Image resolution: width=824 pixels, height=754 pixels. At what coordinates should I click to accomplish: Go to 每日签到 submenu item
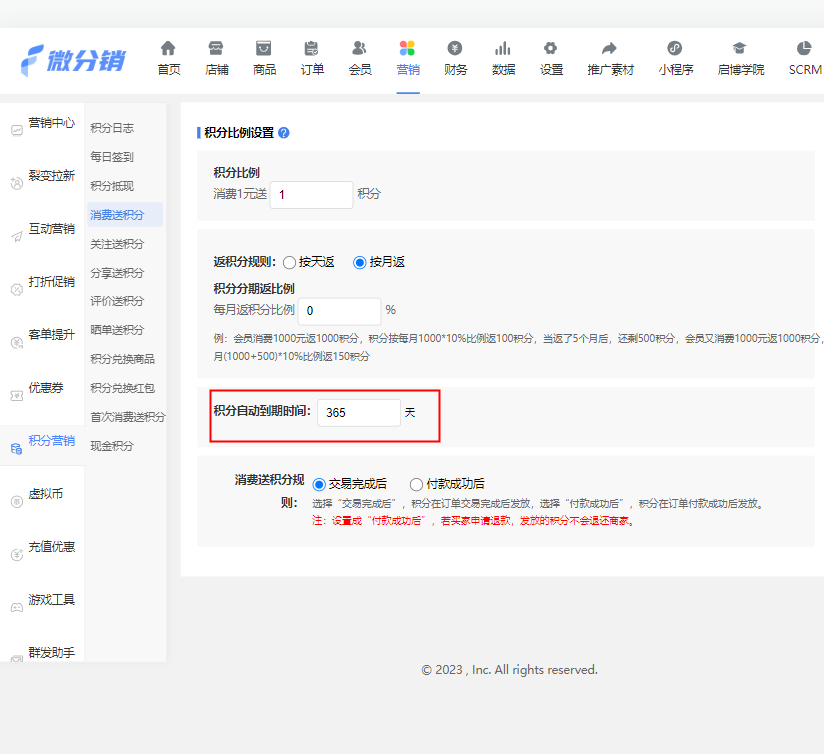112,157
